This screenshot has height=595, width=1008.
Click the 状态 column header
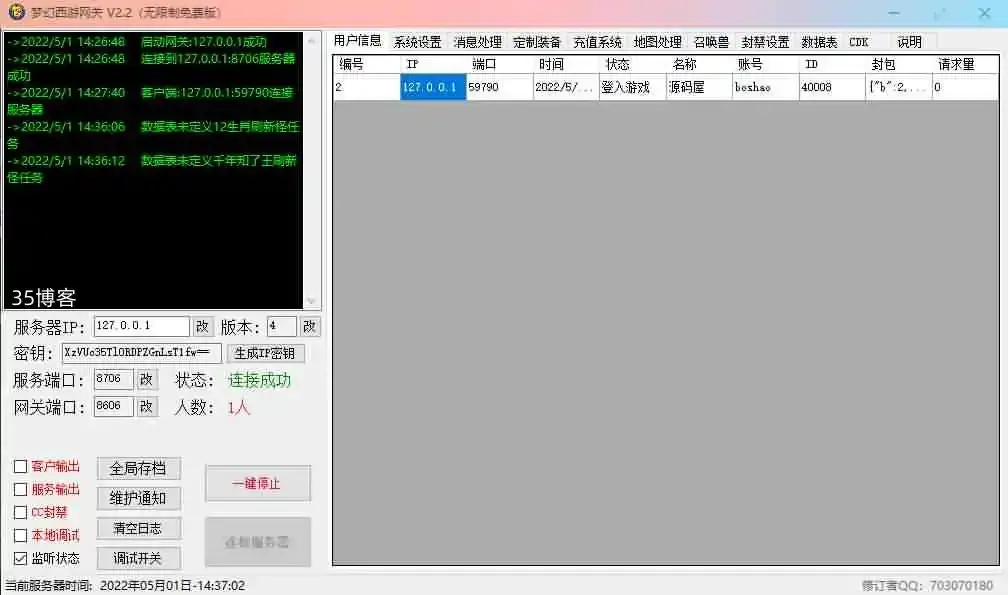[x=633, y=64]
